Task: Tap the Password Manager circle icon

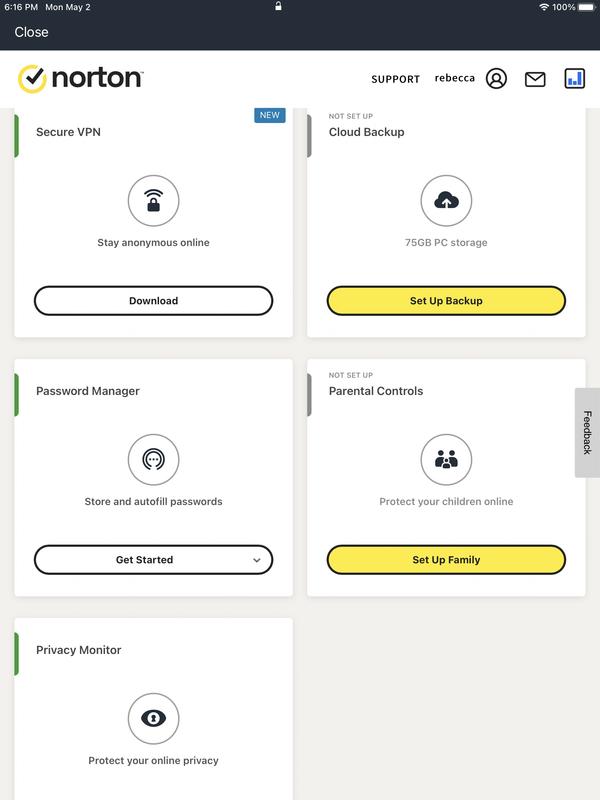Action: (x=153, y=460)
